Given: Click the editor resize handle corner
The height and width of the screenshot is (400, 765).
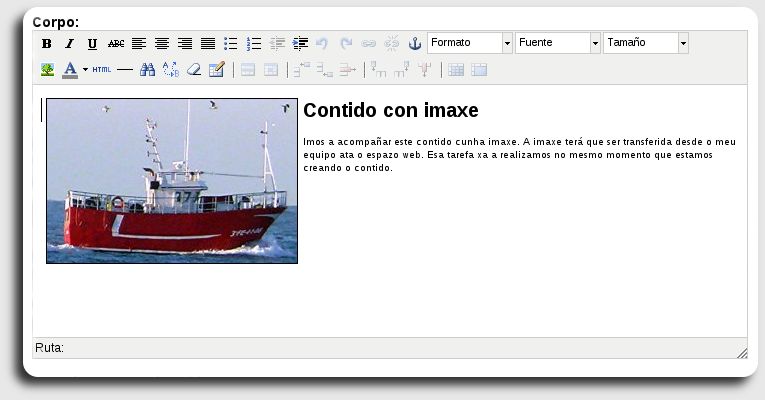Looking at the screenshot, I should 742,353.
